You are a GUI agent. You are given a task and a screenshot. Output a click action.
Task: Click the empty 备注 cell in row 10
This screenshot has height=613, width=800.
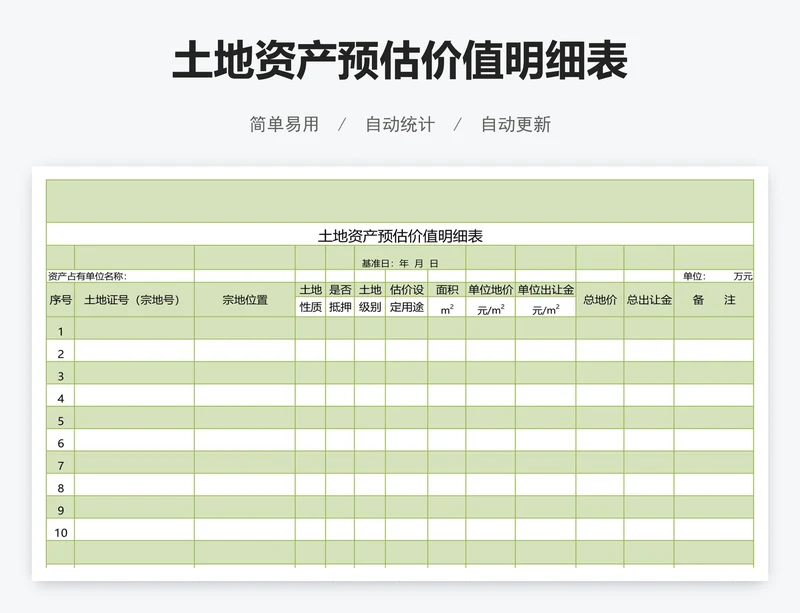pos(714,530)
